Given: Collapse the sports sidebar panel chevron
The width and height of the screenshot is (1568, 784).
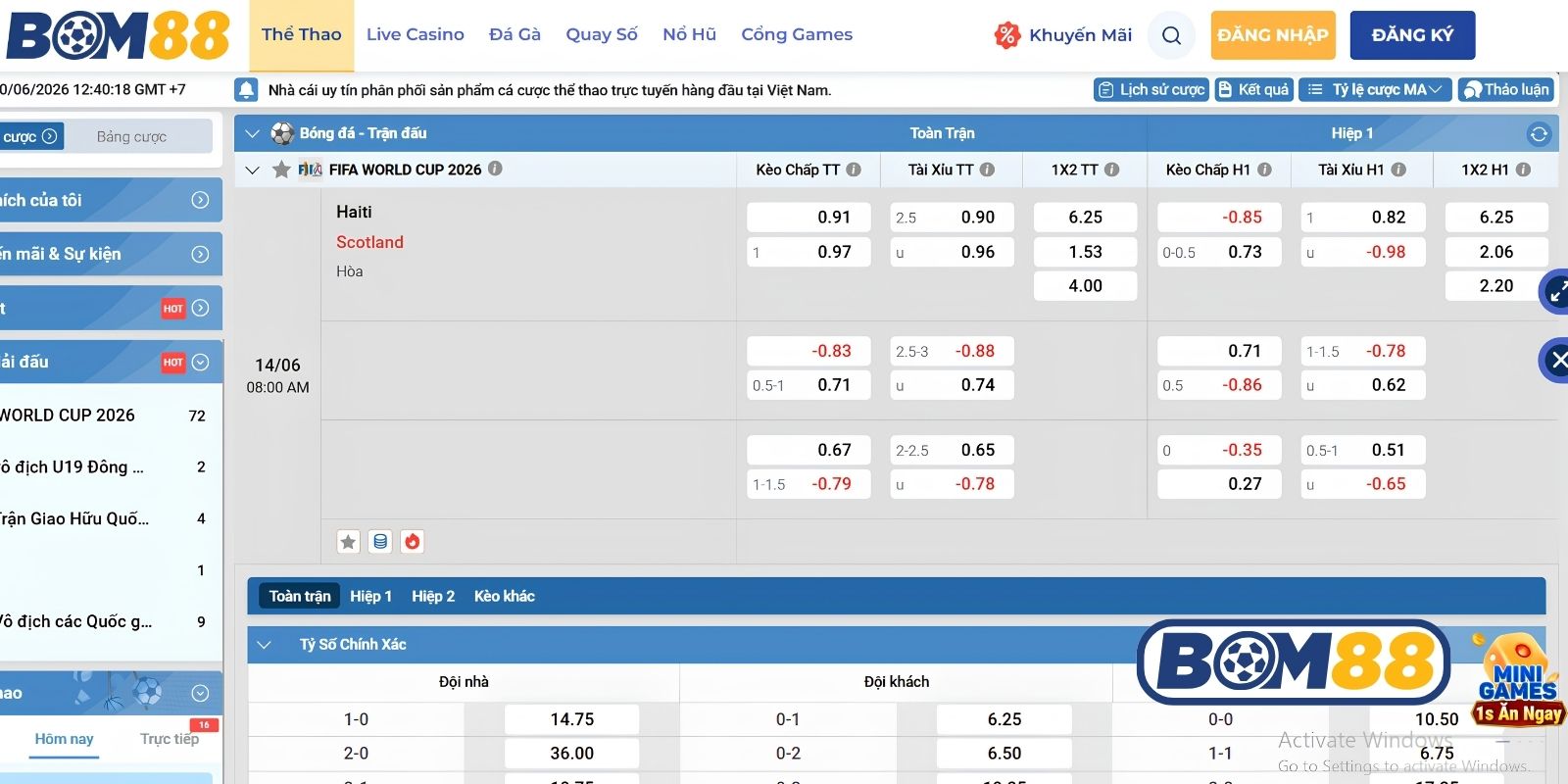Looking at the screenshot, I should [200, 693].
